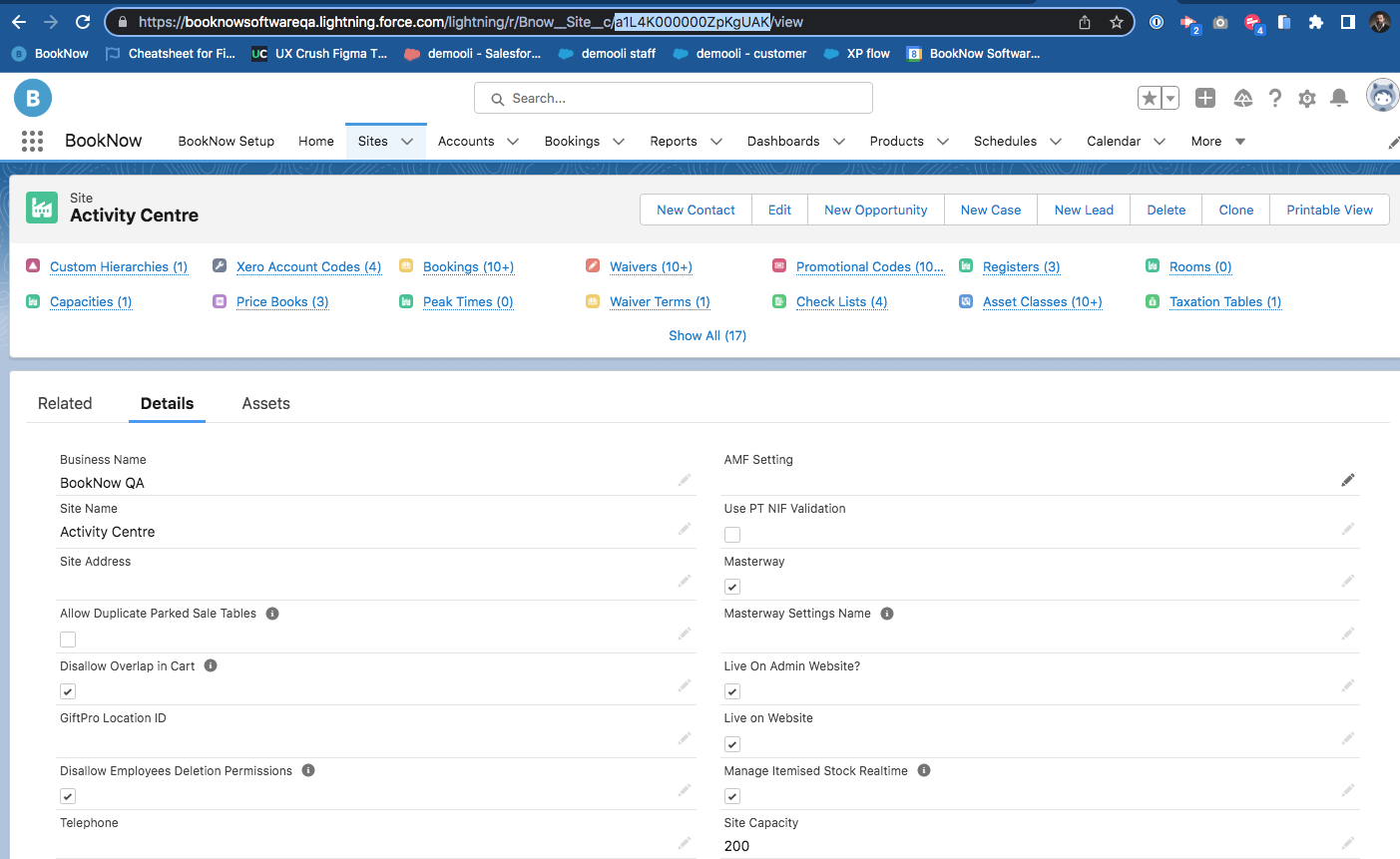1400x859 pixels.
Task: Bookmark this page with the star icon
Action: (x=1117, y=22)
